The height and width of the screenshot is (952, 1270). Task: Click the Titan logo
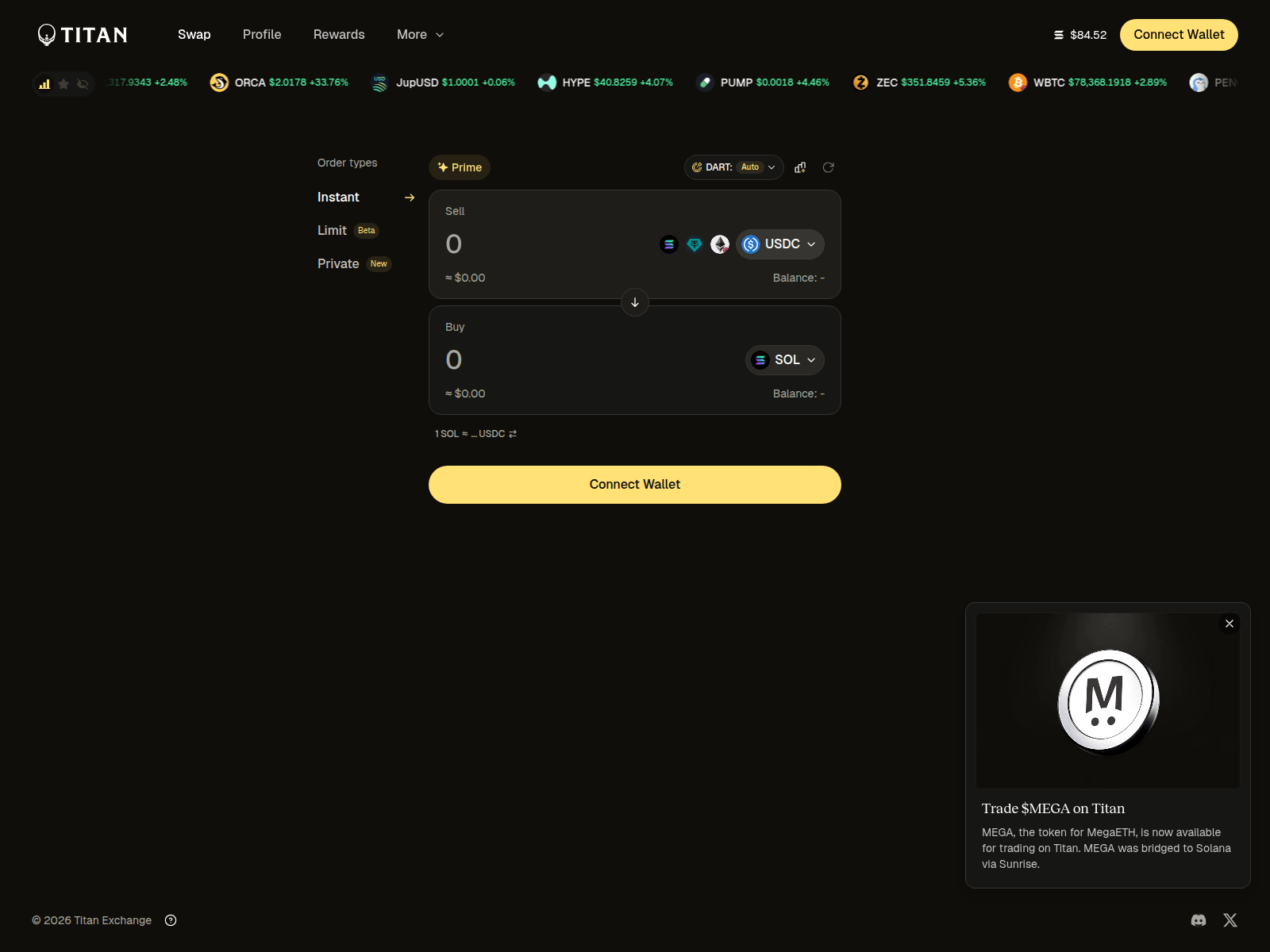(83, 35)
